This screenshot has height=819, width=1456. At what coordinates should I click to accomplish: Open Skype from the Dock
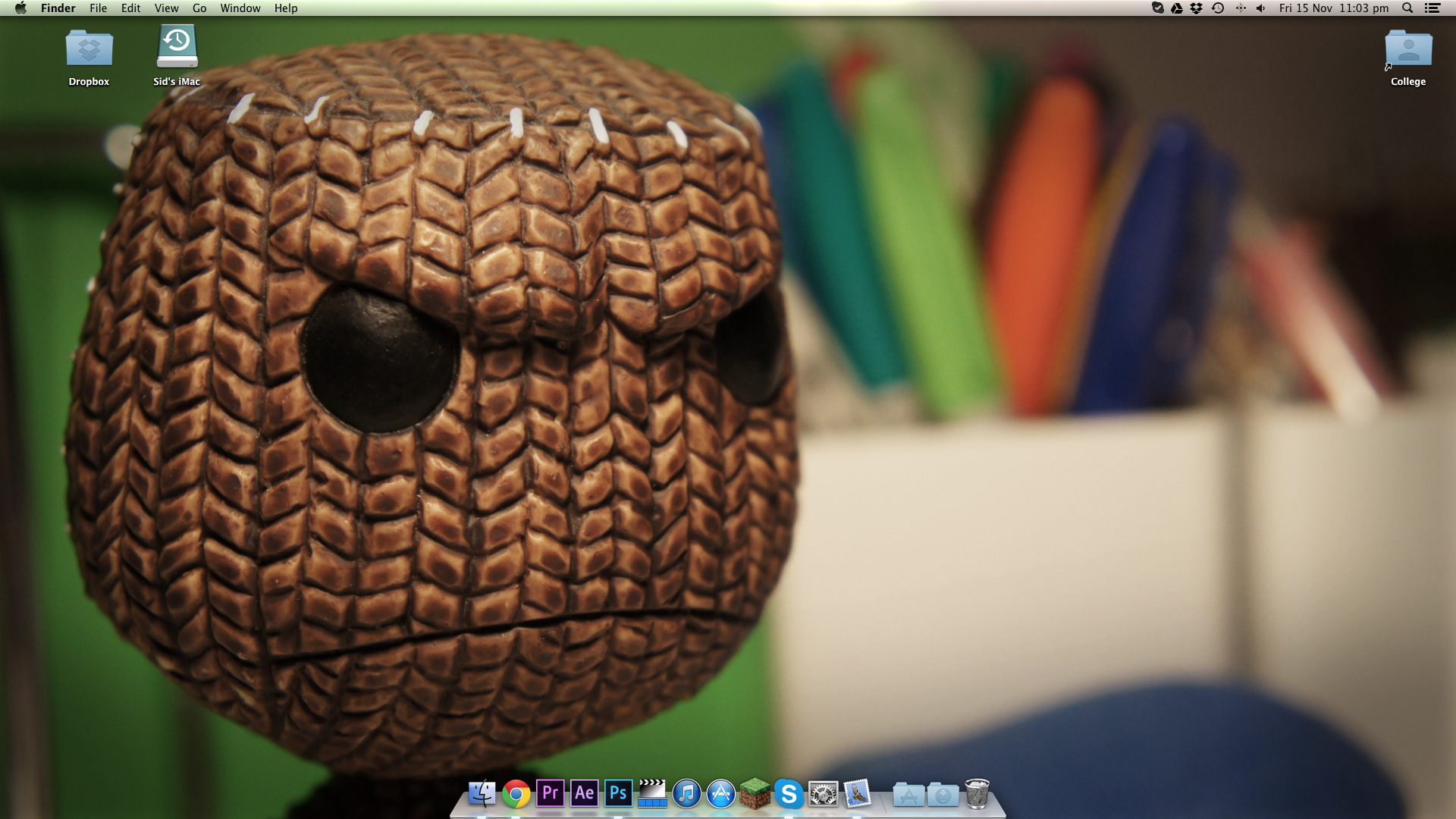coord(789,794)
